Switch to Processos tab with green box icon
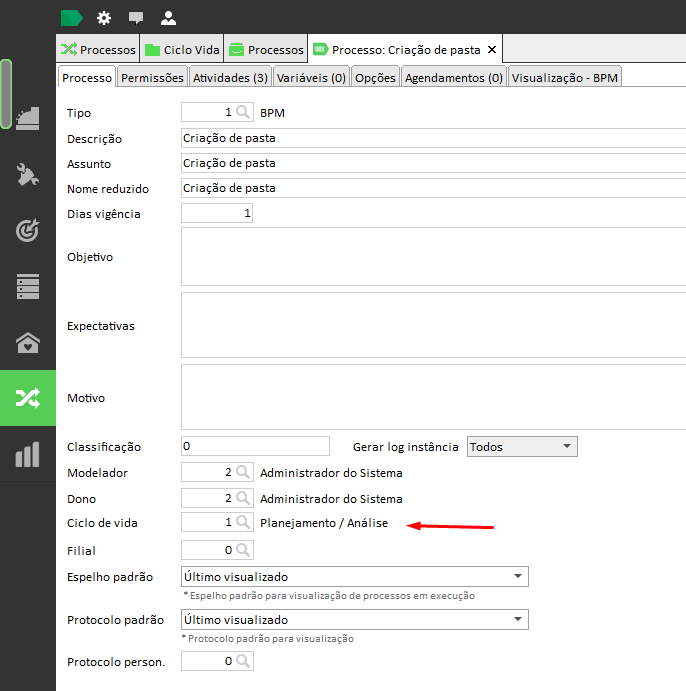Screen dimensions: 686x691 pyautogui.click(x=266, y=49)
